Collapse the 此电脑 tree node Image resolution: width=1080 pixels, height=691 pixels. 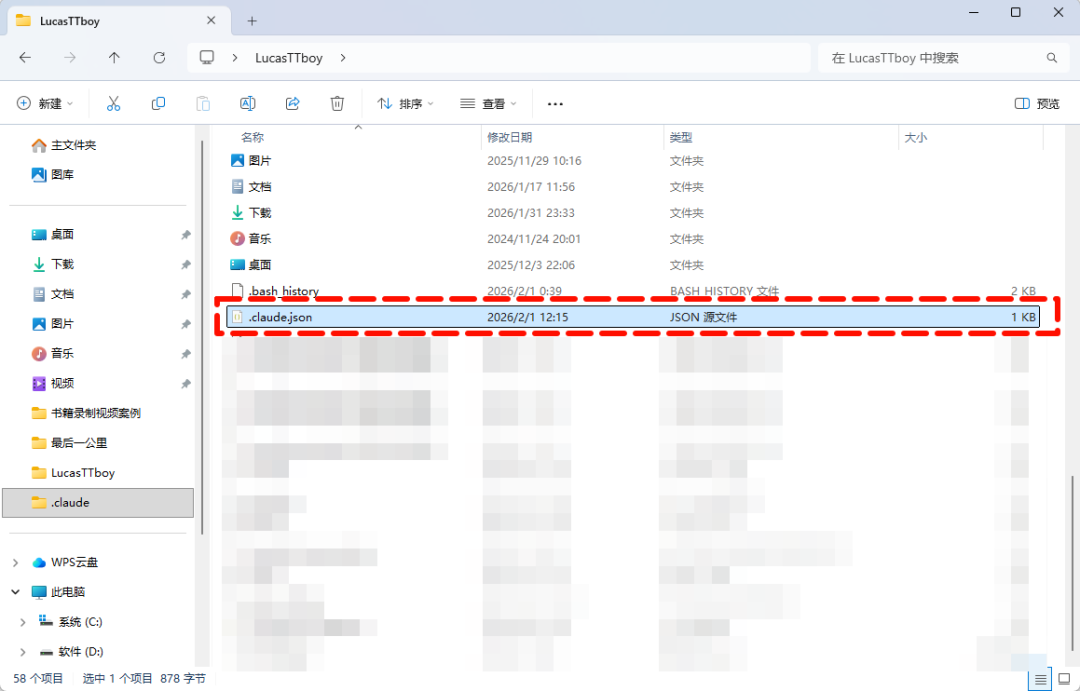point(15,592)
